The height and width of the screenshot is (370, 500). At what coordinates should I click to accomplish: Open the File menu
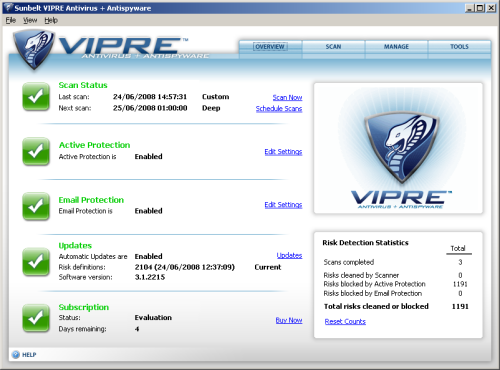pyautogui.click(x=11, y=20)
